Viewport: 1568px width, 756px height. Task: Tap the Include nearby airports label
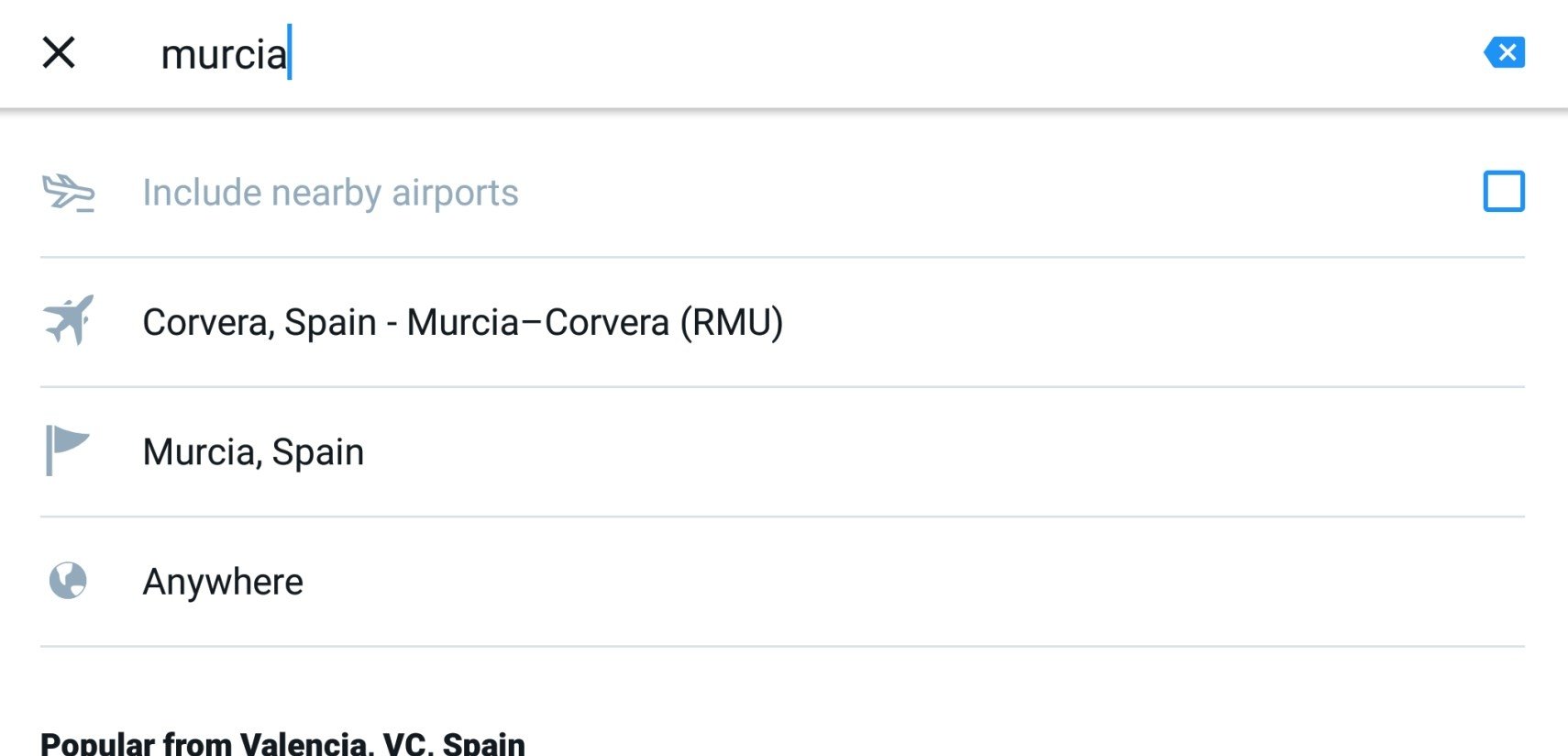click(330, 193)
